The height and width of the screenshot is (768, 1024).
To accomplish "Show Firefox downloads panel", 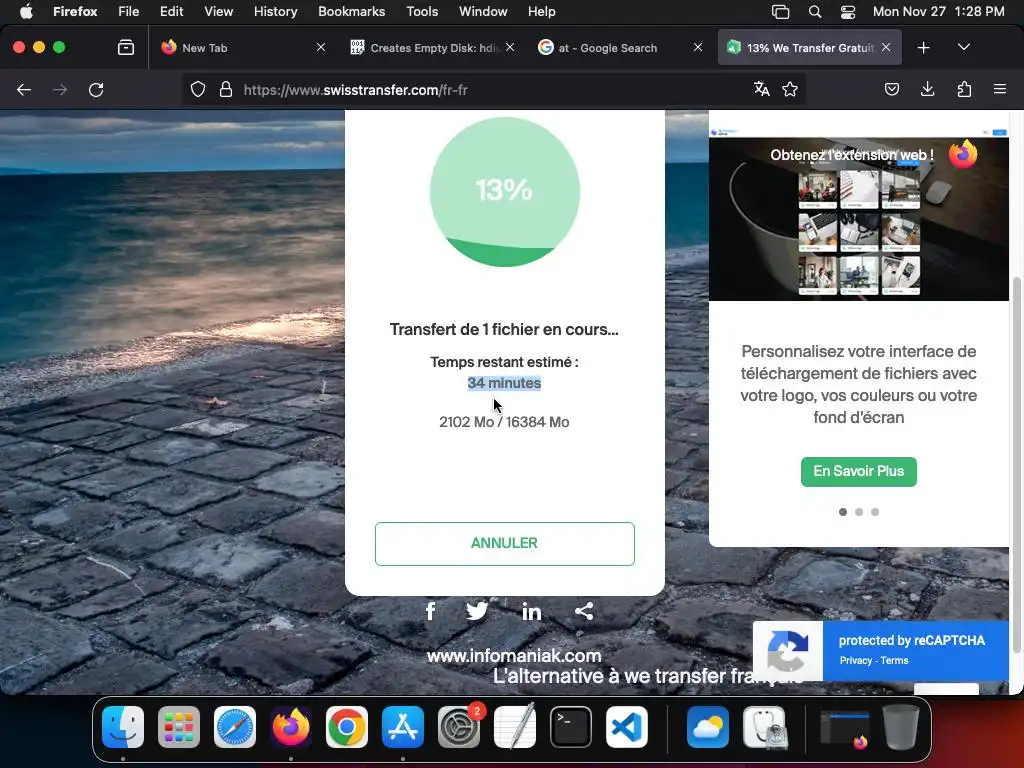I will 927,89.
